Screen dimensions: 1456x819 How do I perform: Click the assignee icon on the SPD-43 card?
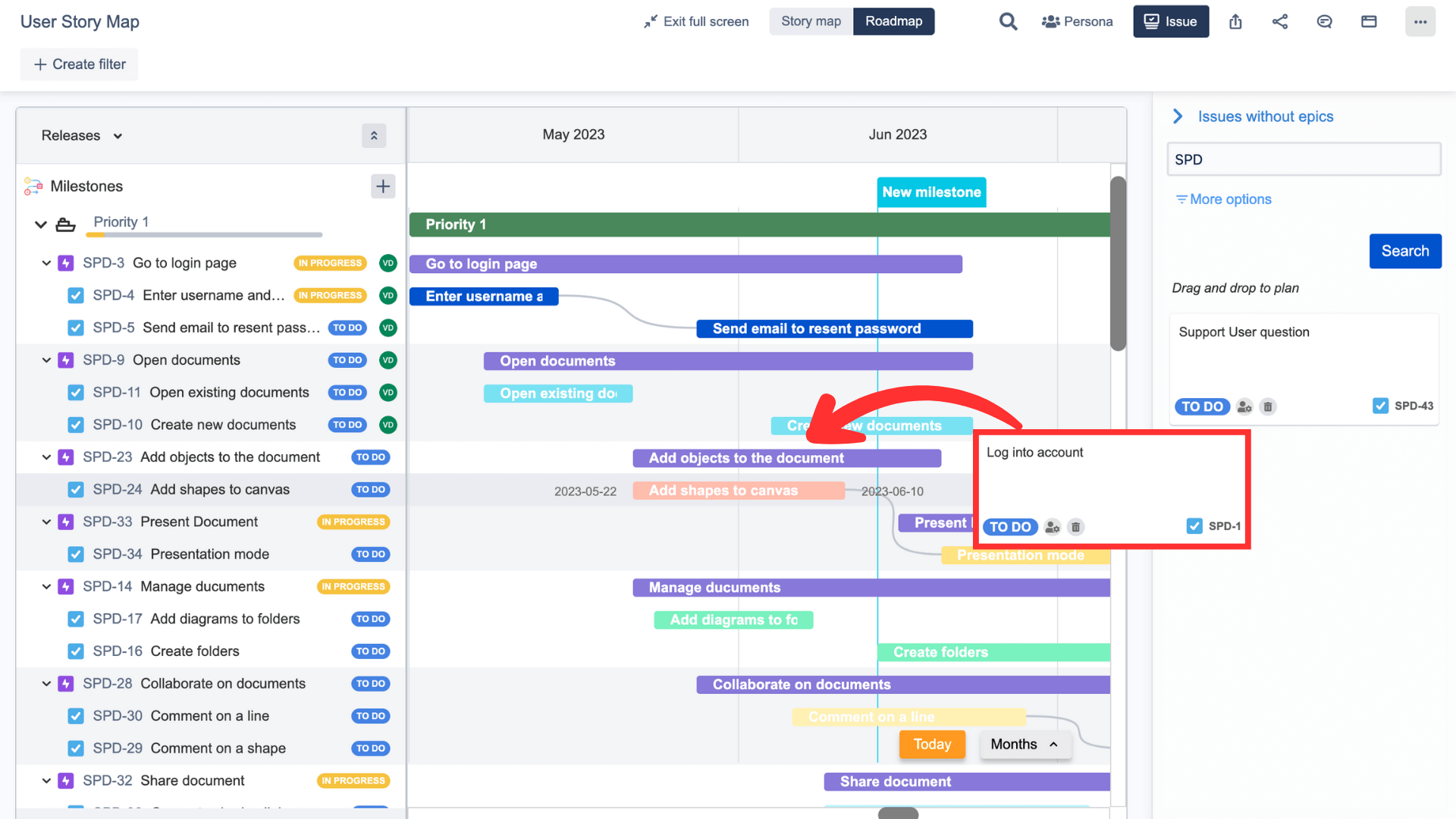[1243, 406]
